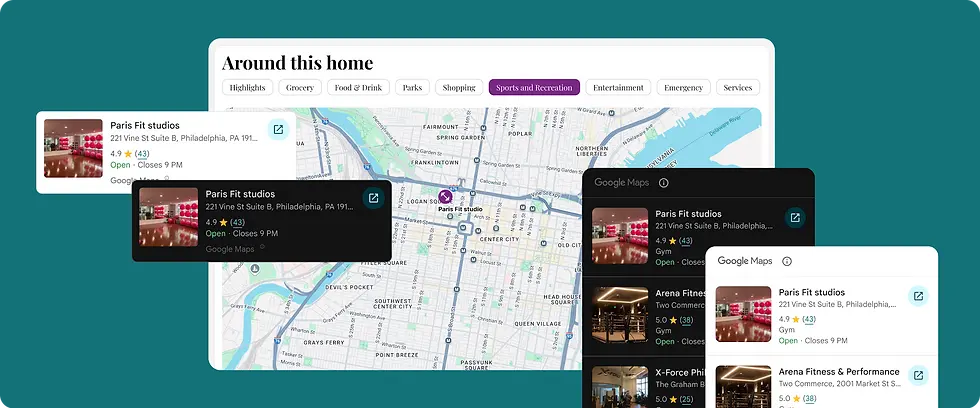
Task: Open (43) reviews link in white list panel
Action: pyautogui.click(x=809, y=319)
